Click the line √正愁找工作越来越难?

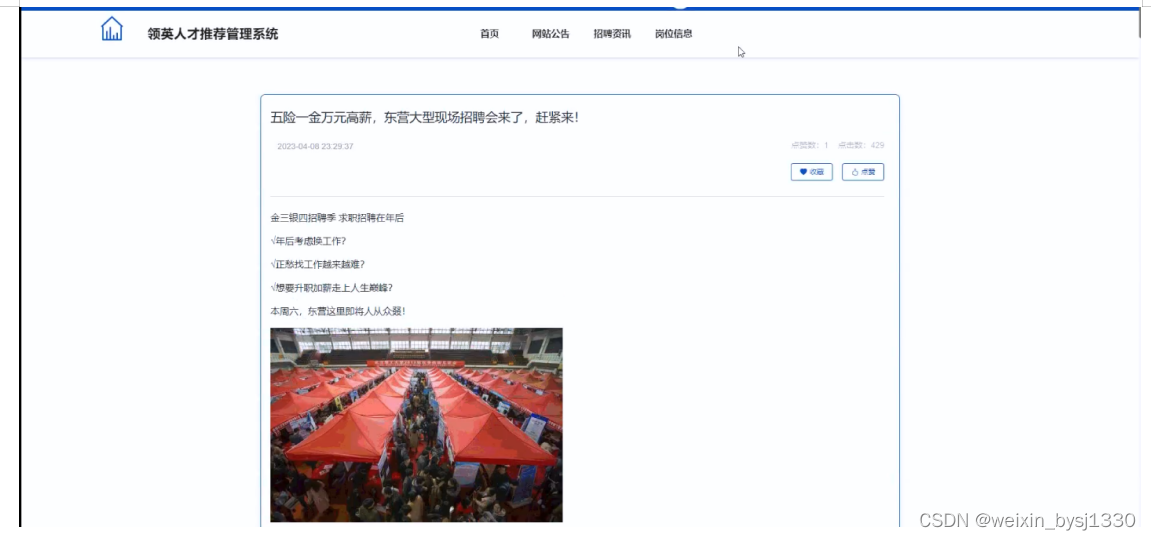[x=317, y=264]
